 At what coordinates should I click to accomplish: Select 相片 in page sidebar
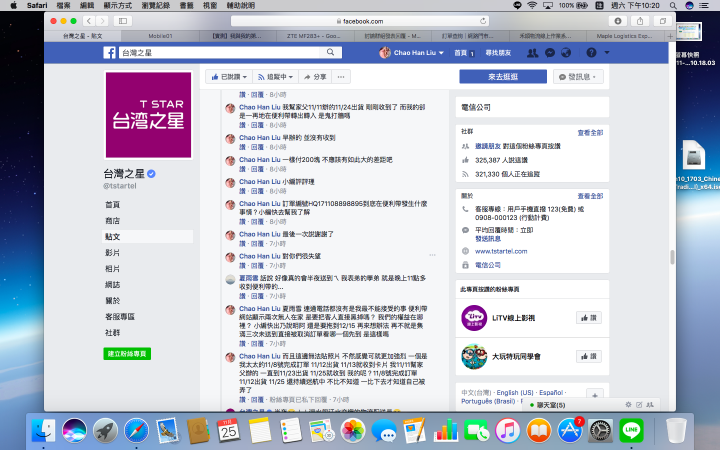(112, 269)
